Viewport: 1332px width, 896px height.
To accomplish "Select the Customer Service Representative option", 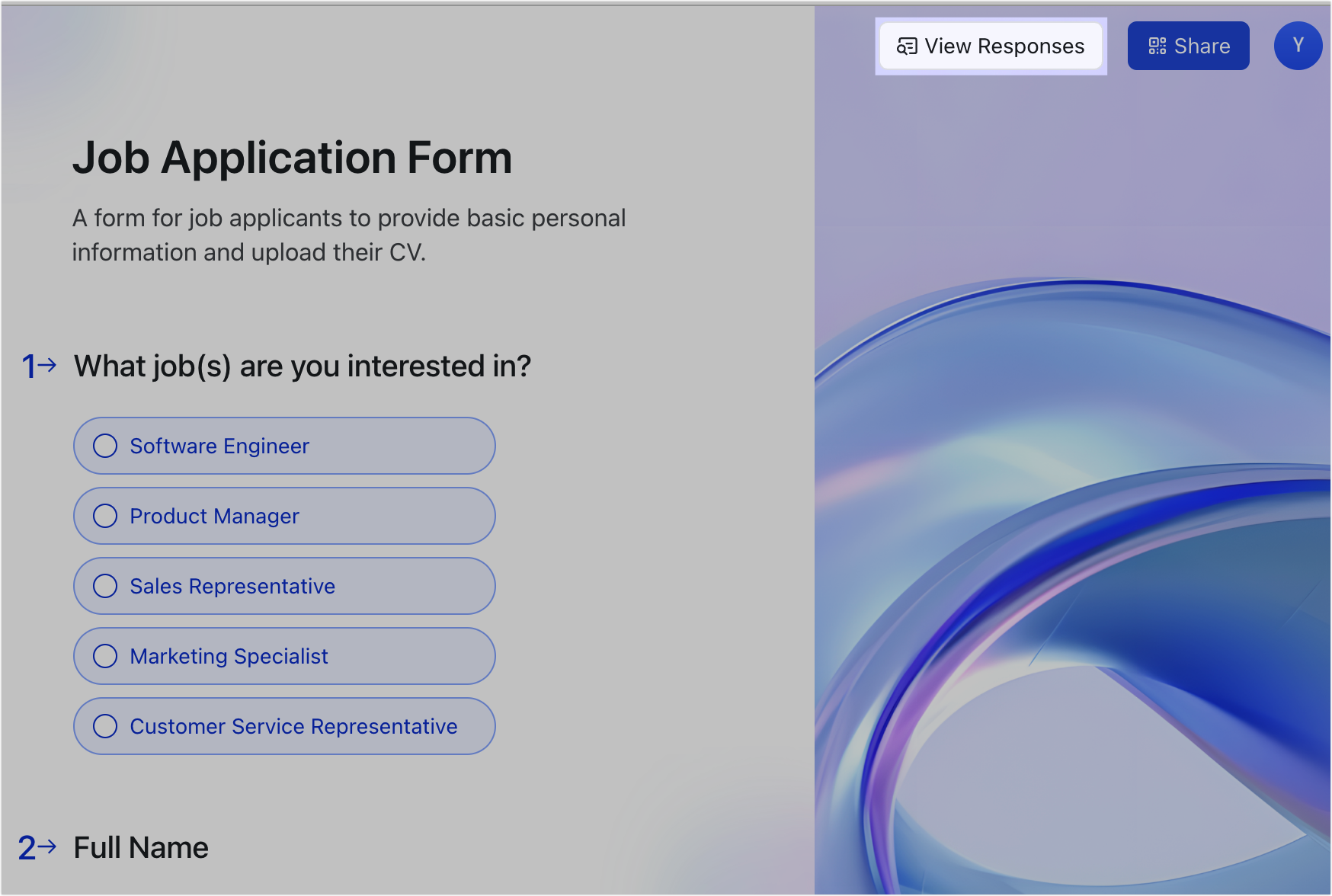I will coord(283,726).
